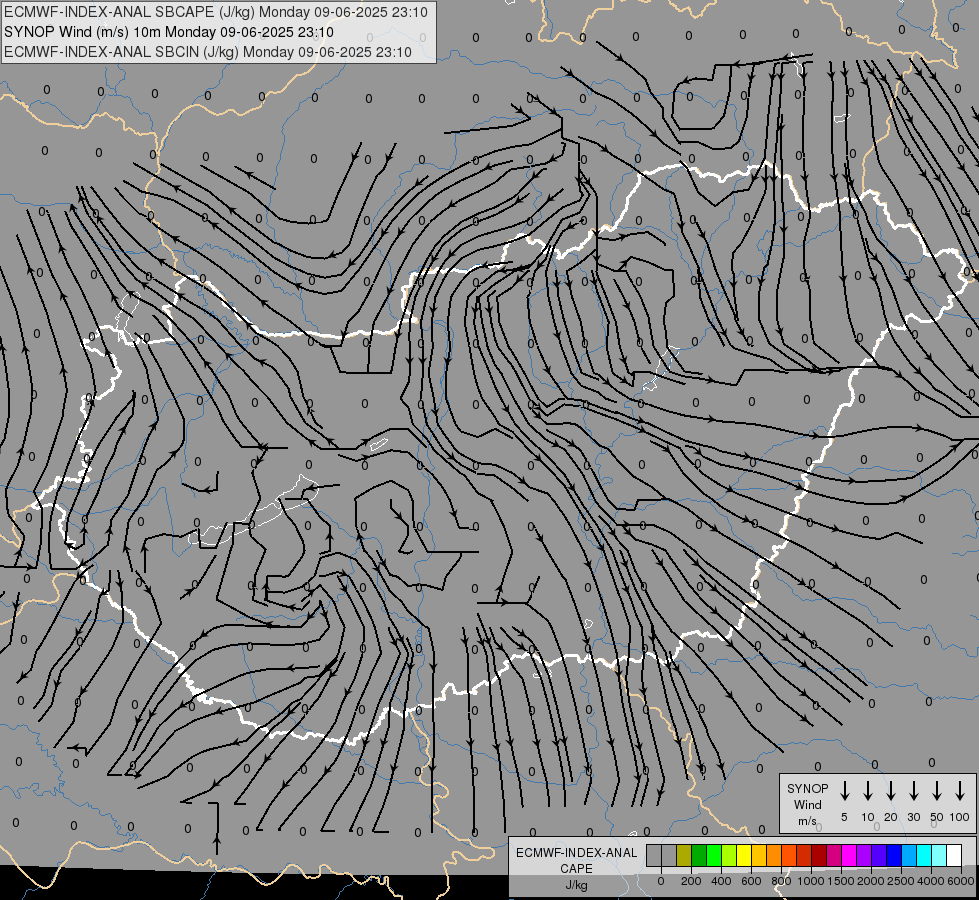This screenshot has height=900, width=979.
Task: Click the SYNOP Wind m/s legend label
Action: [807, 804]
